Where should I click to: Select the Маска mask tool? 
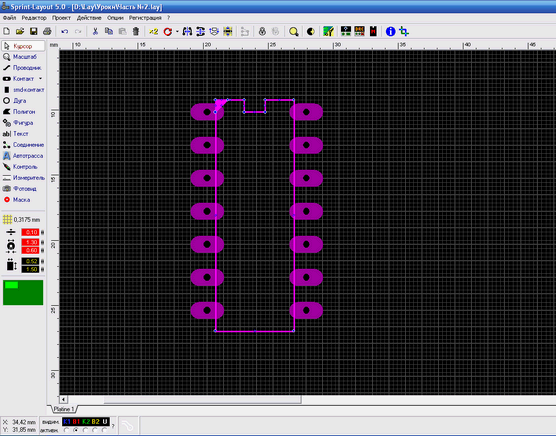[23, 200]
